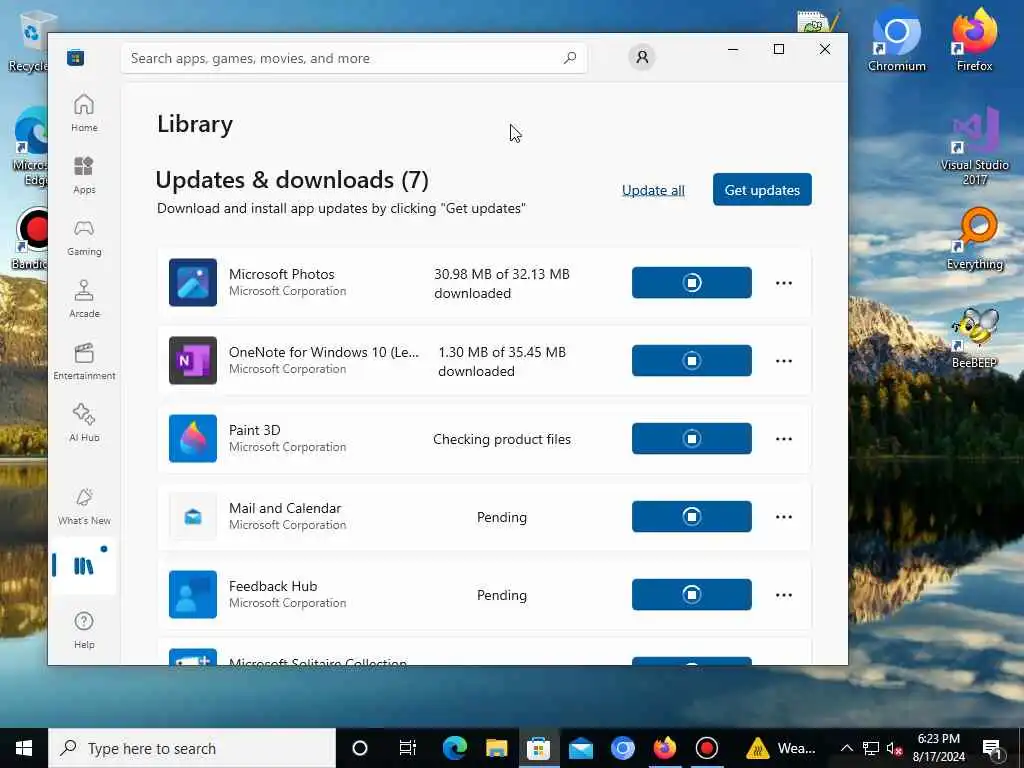1024x768 pixels.
Task: Open more options for Paint 3D
Action: coord(784,439)
